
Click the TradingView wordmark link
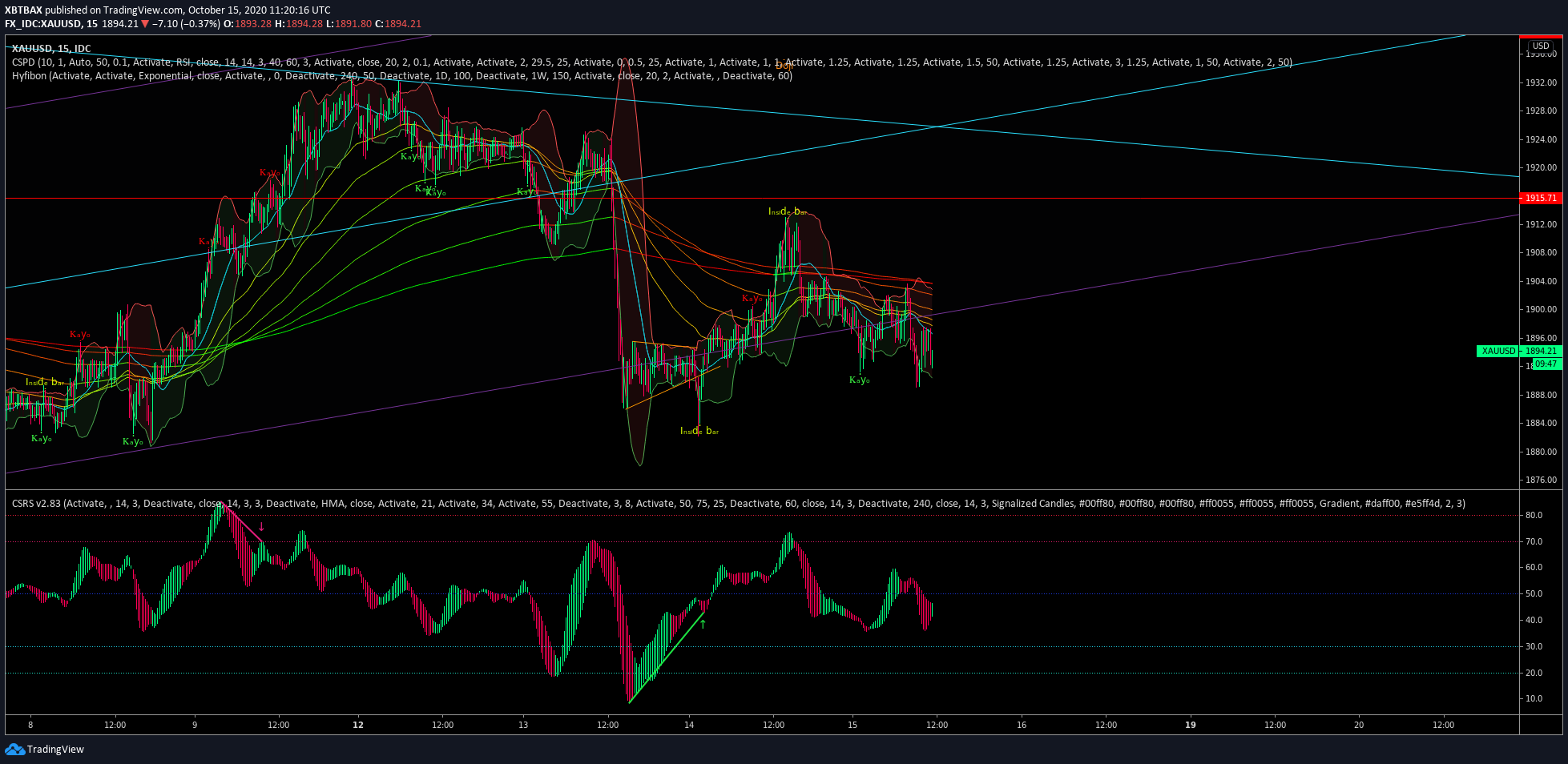55,750
